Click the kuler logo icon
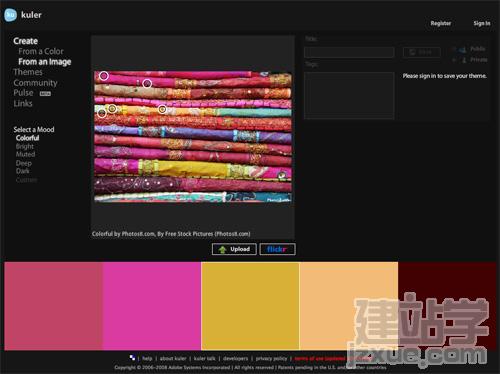The image size is (500, 374). pos(10,15)
